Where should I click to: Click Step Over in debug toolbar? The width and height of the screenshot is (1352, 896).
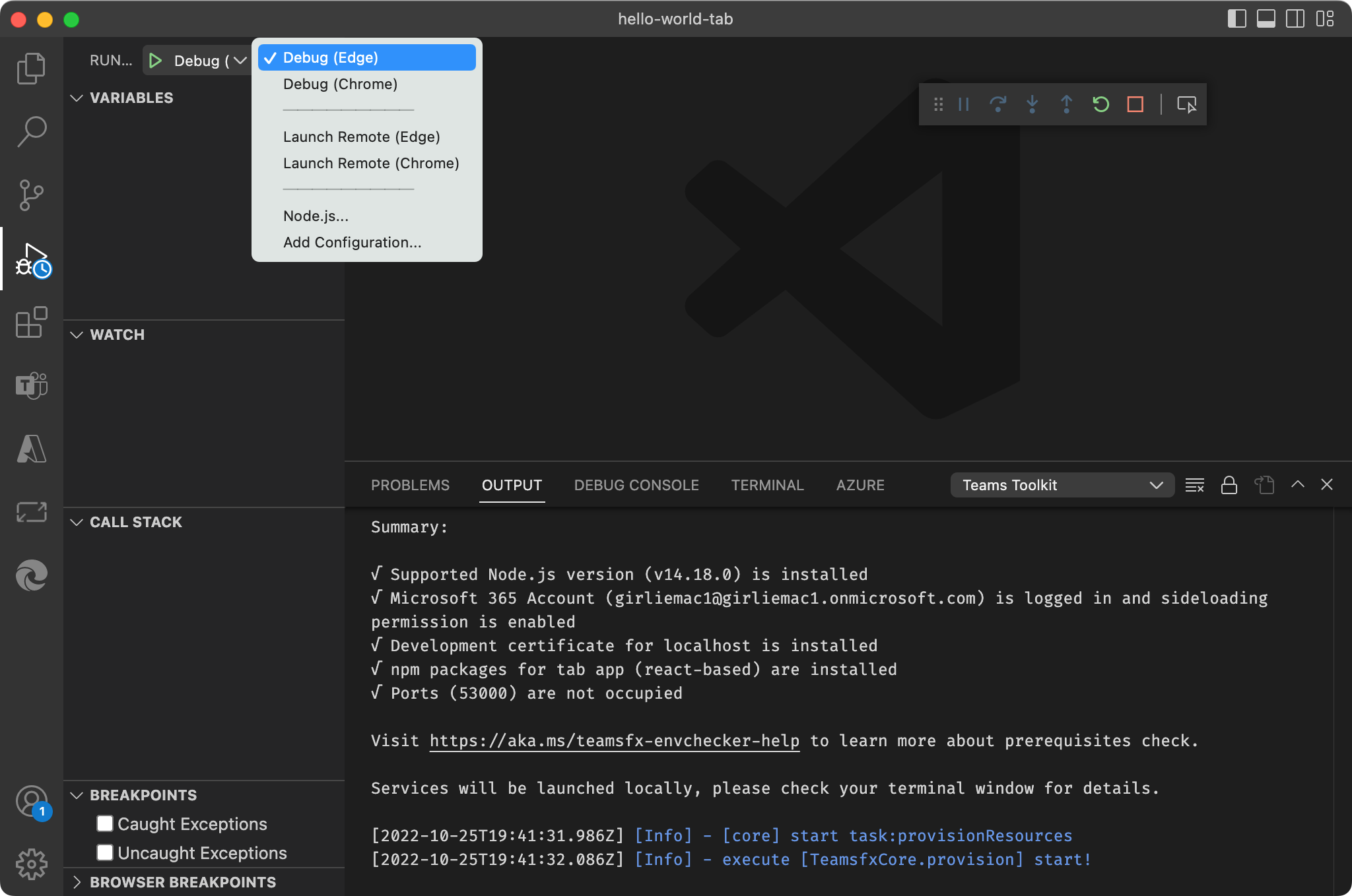pos(997,104)
